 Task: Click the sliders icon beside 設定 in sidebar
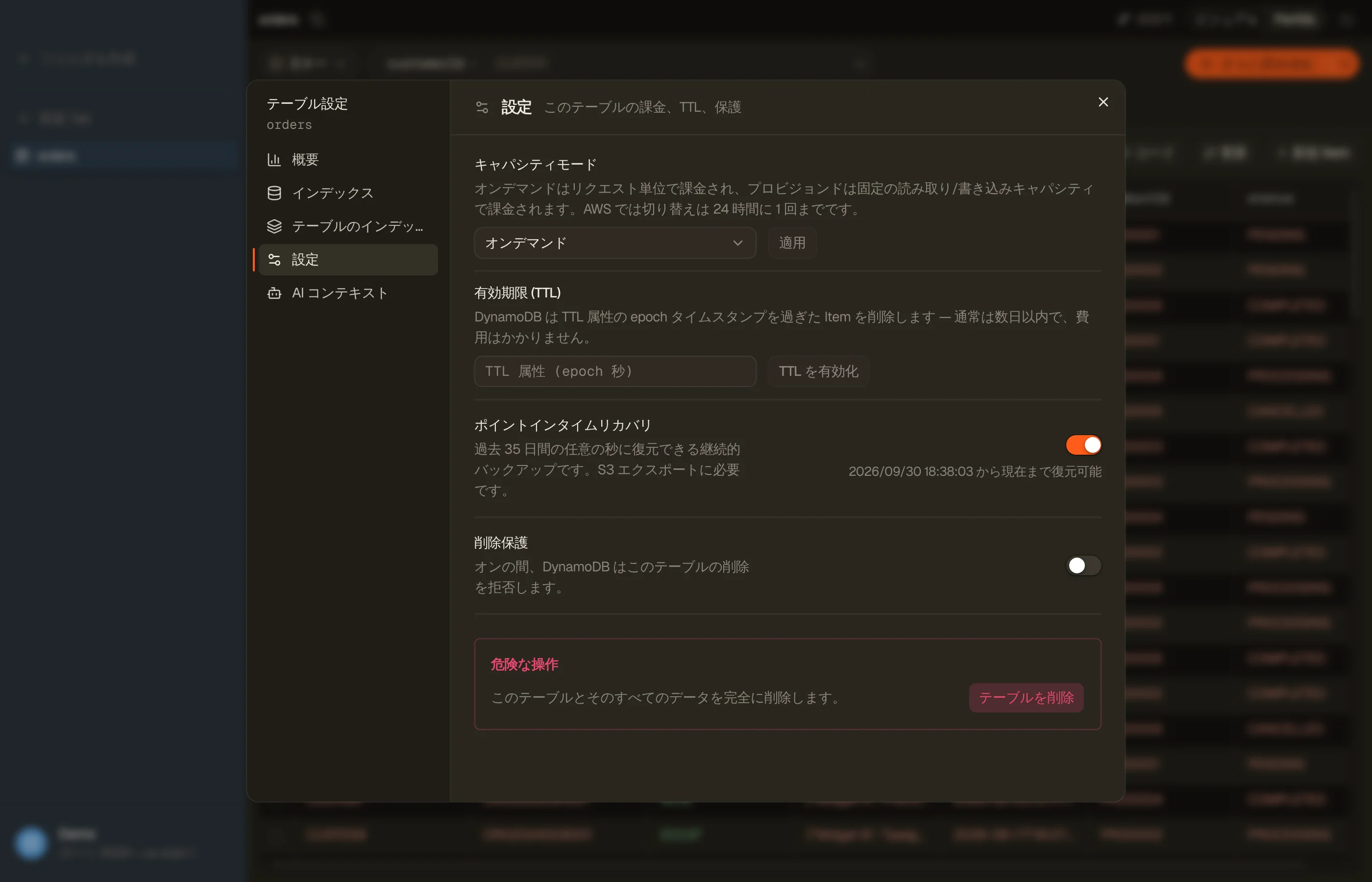point(274,259)
